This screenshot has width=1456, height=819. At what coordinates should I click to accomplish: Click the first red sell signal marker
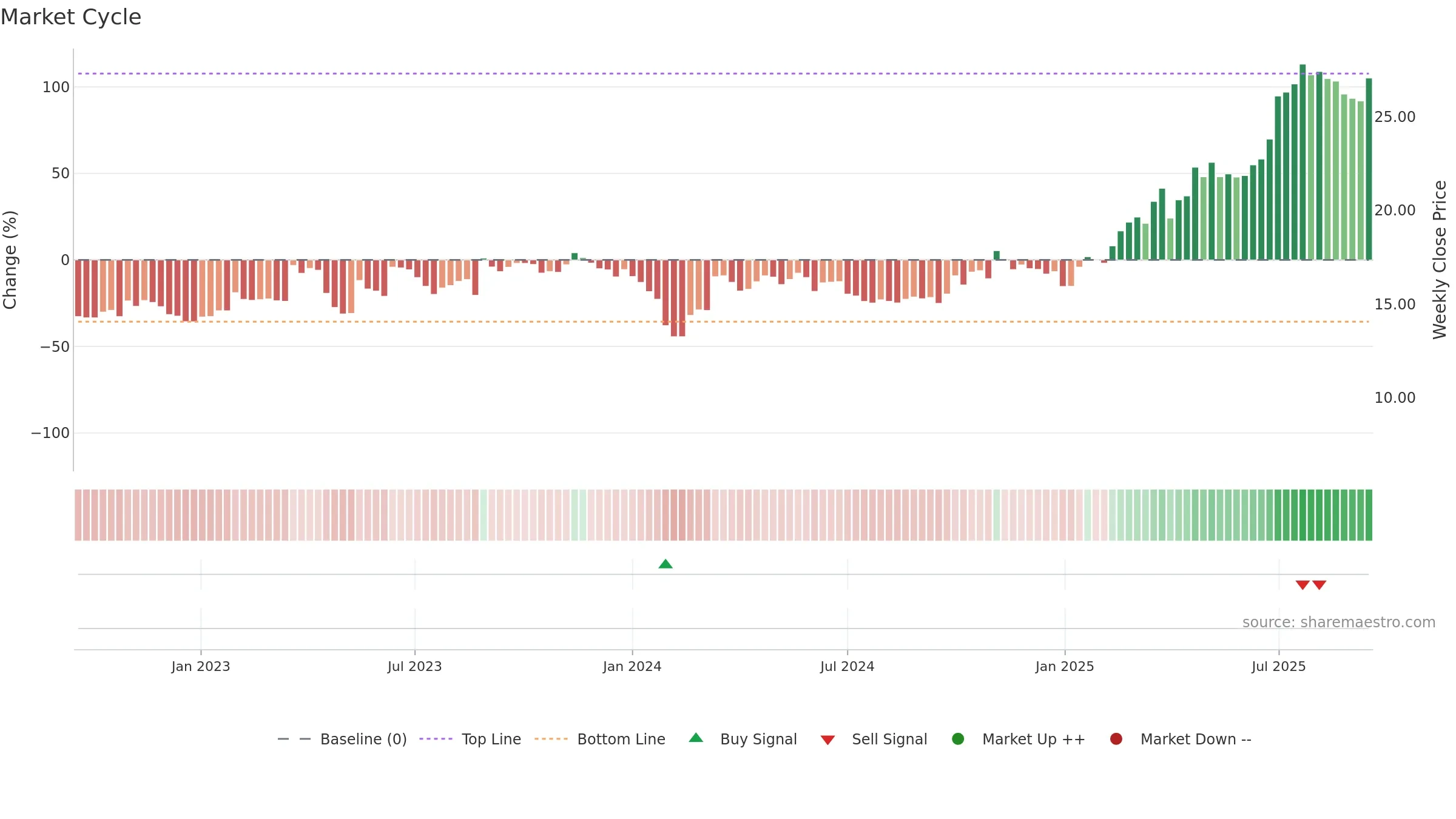point(1303,585)
